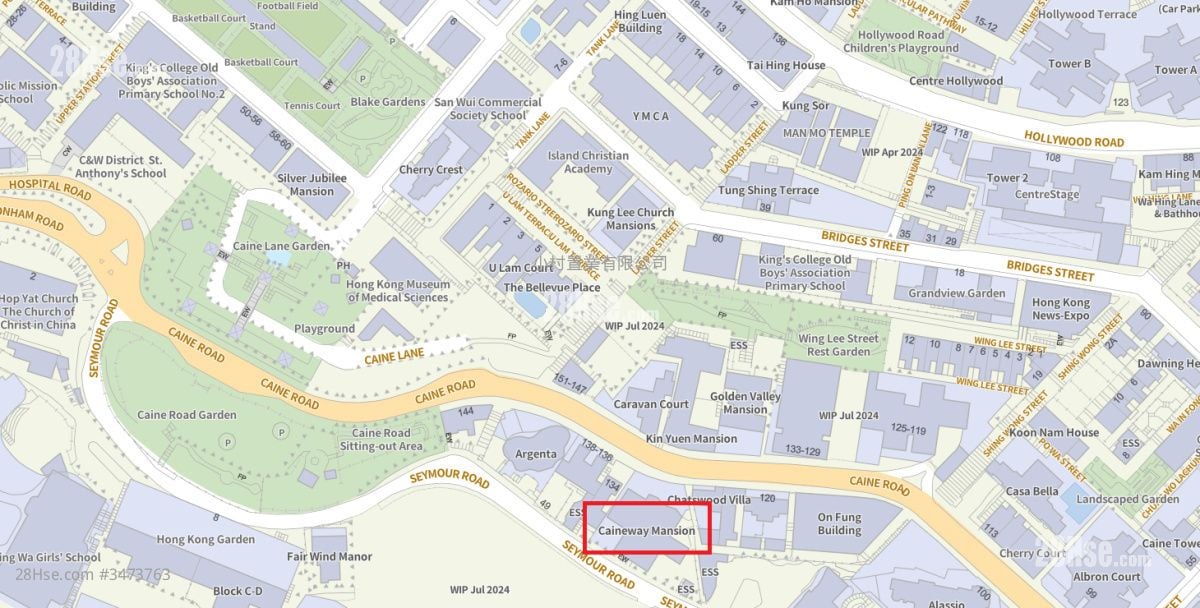Select the Kin Yuen Mansion label
This screenshot has height=608, width=1200.
[692, 438]
